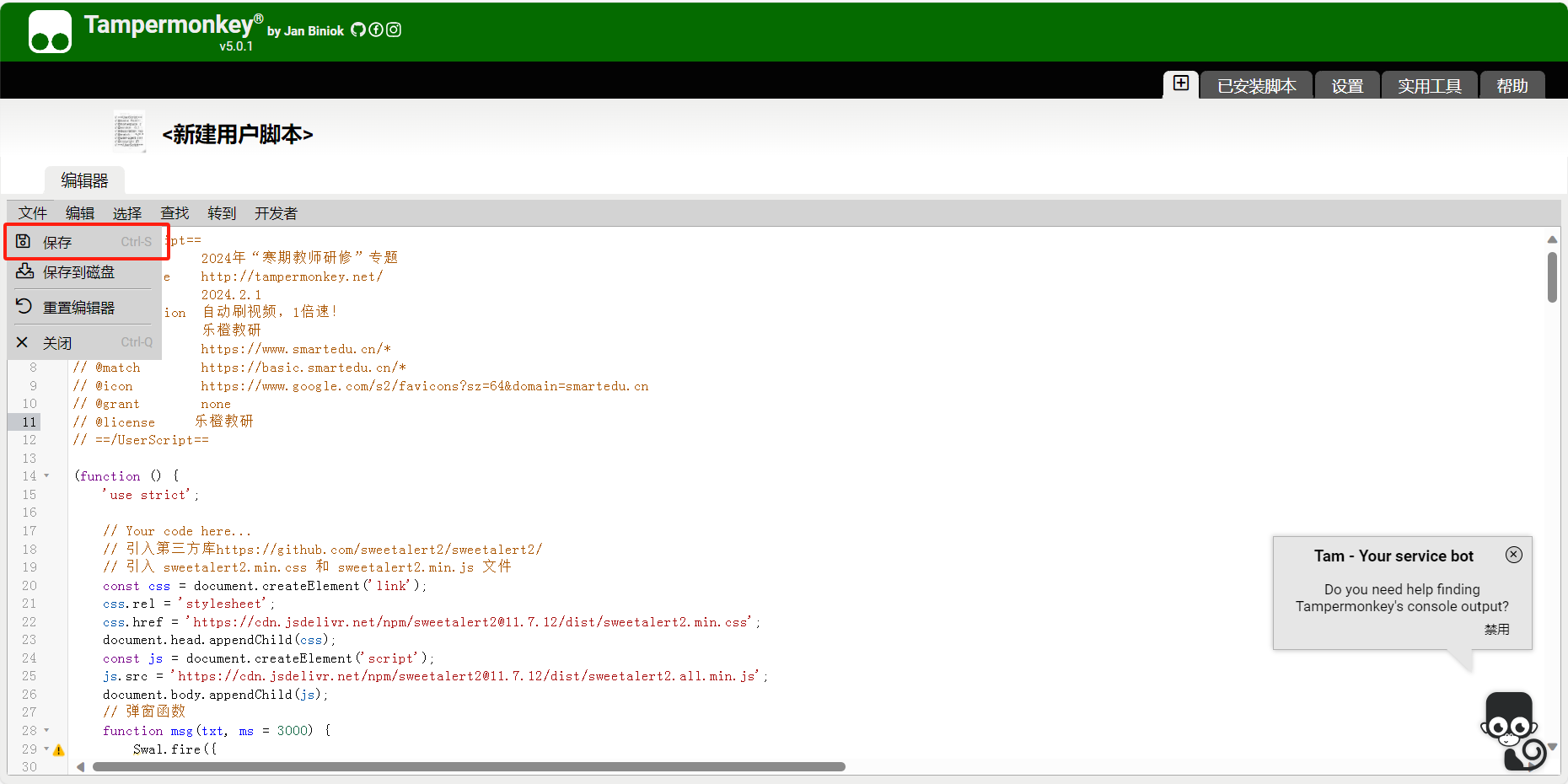Collapse the code fold at line 28
This screenshot has width=1568, height=784.
click(46, 731)
